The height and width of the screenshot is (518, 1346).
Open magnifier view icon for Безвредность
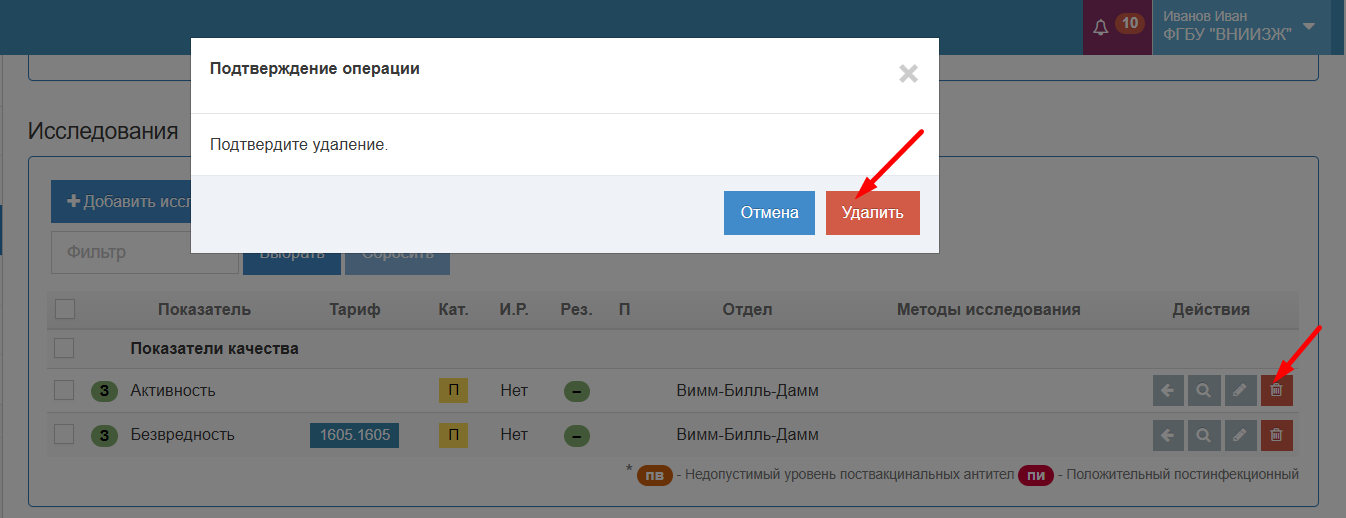point(1204,435)
